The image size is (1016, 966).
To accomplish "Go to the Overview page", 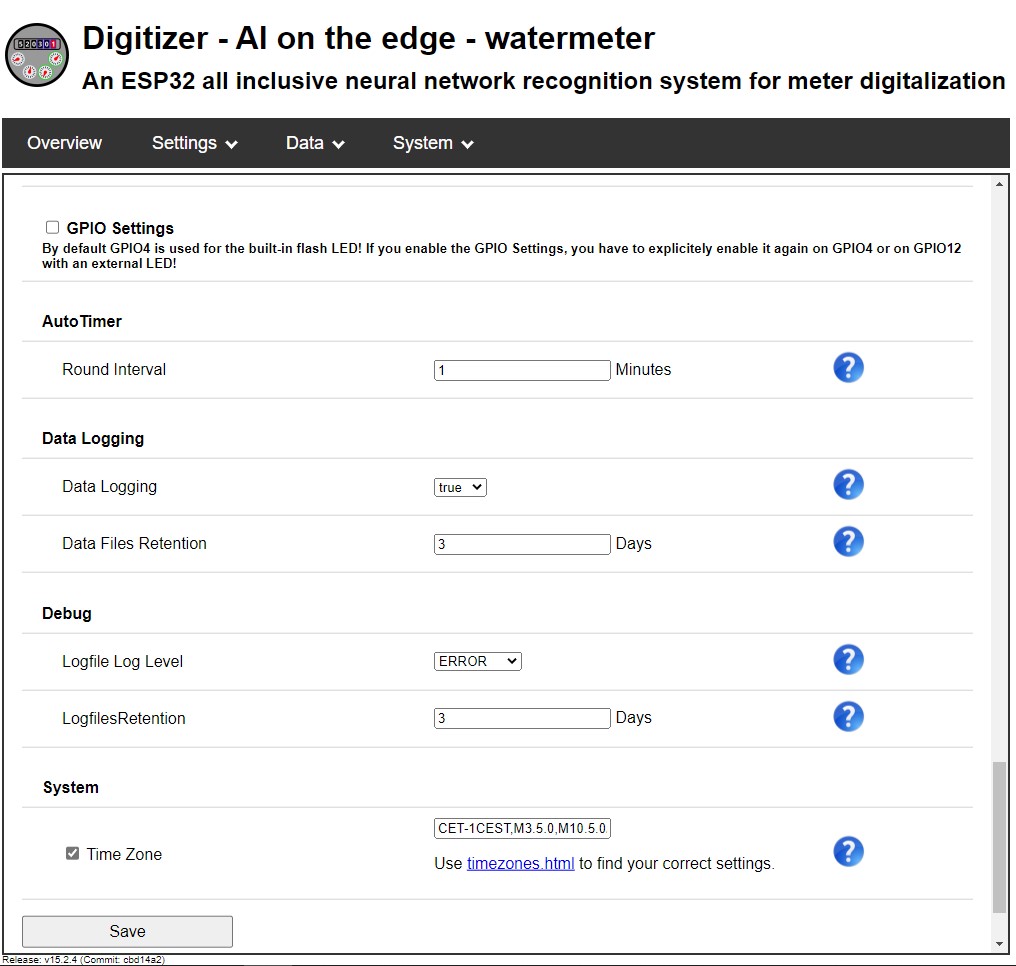I will click(x=64, y=143).
